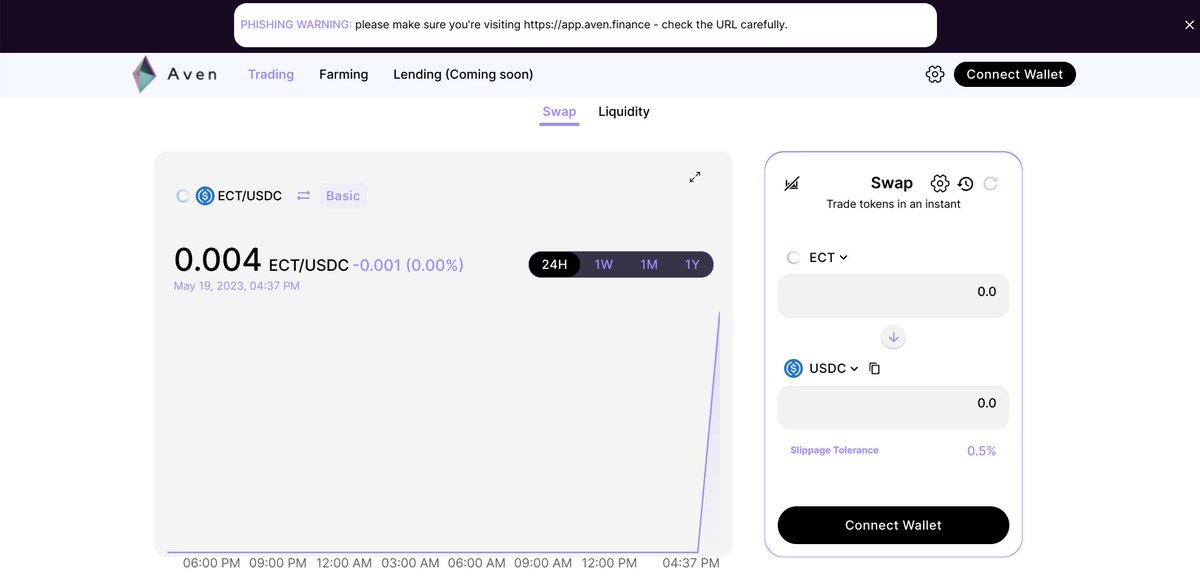Screen dimensions: 1200x580
Task: Open recent transactions history icon
Action: 965,184
